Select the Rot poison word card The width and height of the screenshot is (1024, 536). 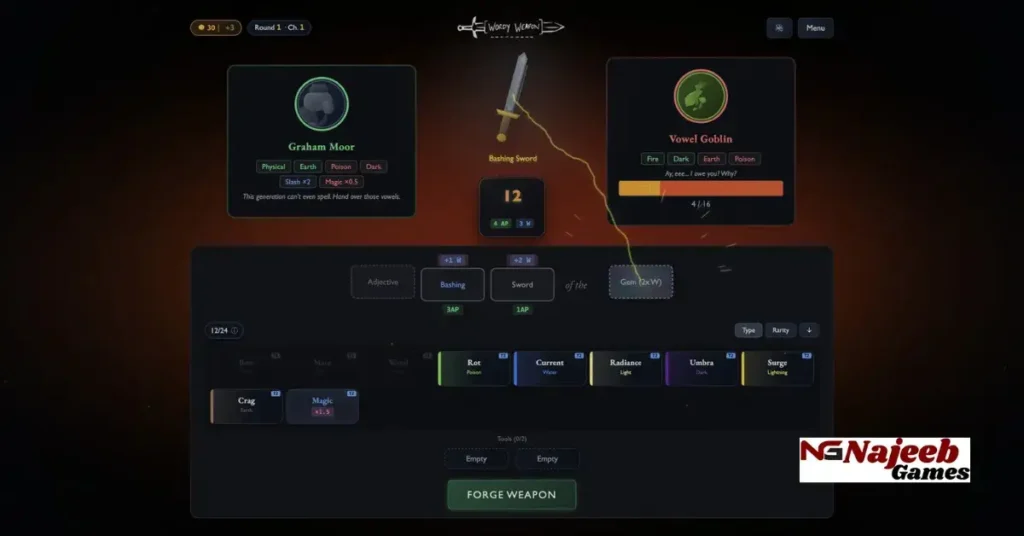(x=473, y=367)
